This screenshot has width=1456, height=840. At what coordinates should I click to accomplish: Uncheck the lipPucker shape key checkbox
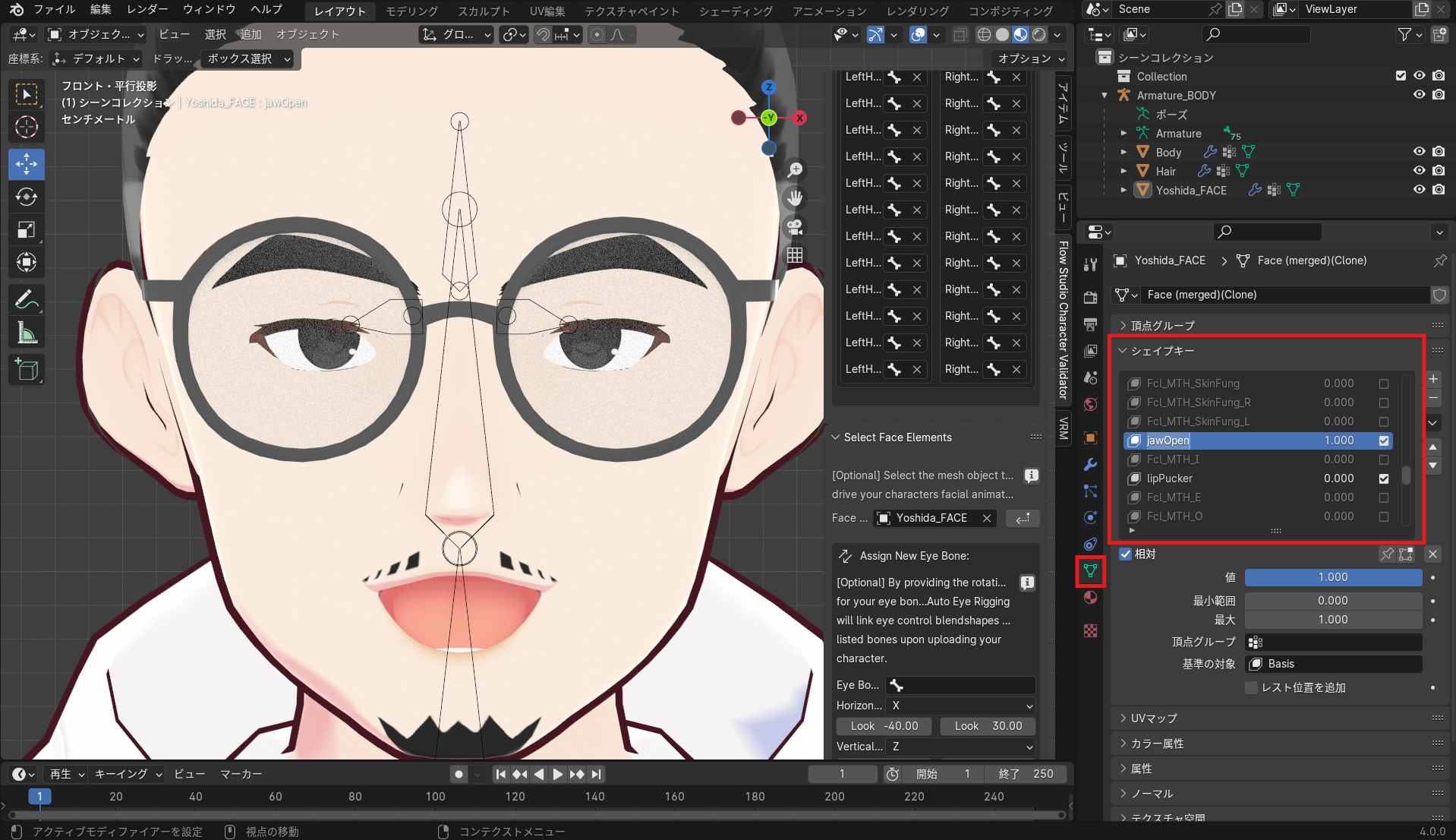(1384, 478)
